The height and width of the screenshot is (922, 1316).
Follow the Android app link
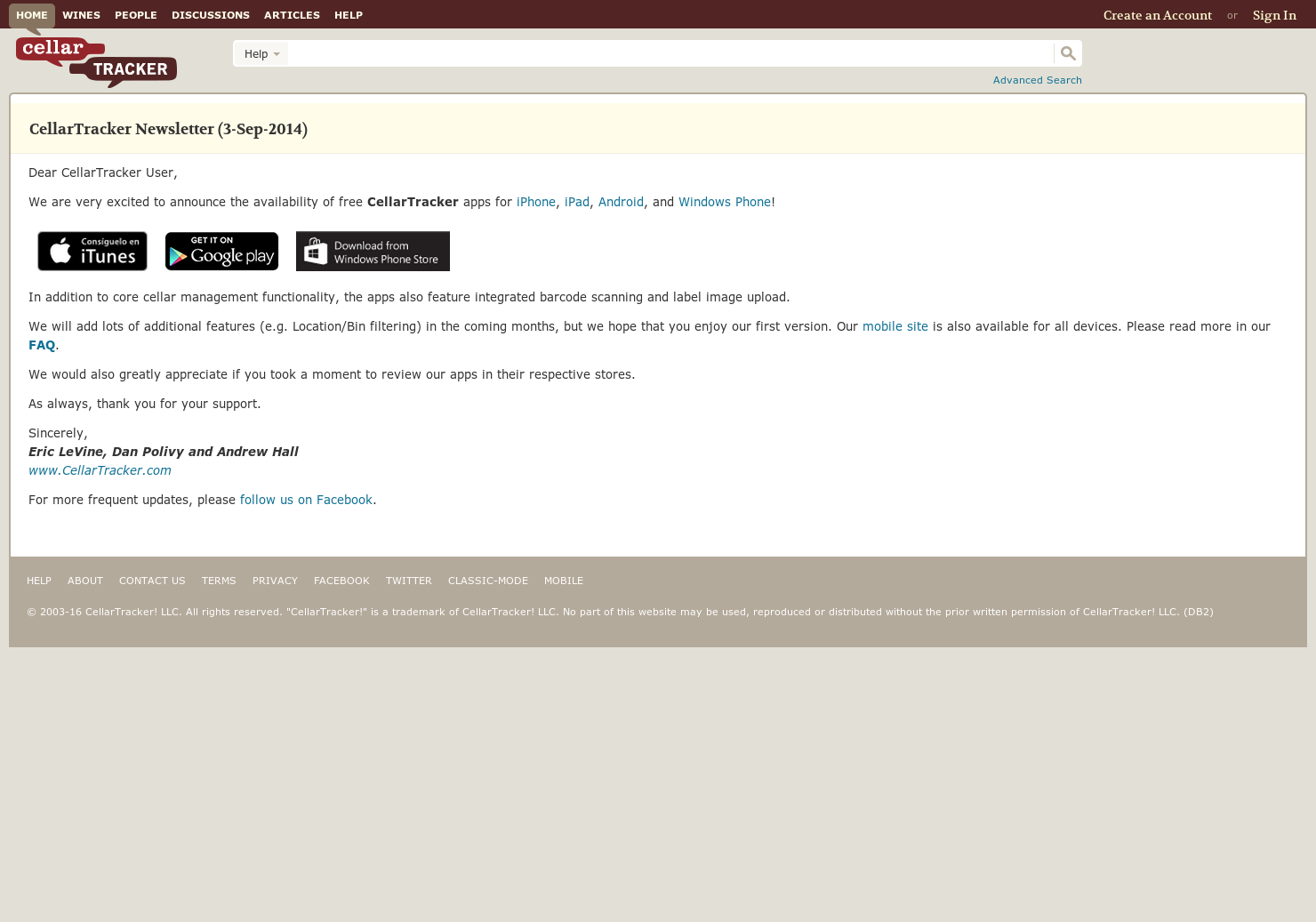click(621, 202)
